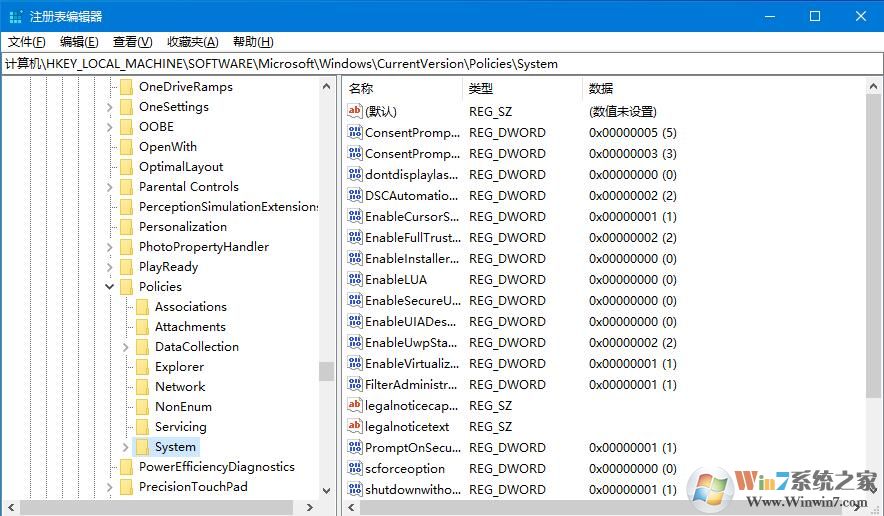Image resolution: width=884 pixels, height=516 pixels.
Task: Click the DWORD icon beside EnableFullTrust... entry
Action: (x=355, y=237)
